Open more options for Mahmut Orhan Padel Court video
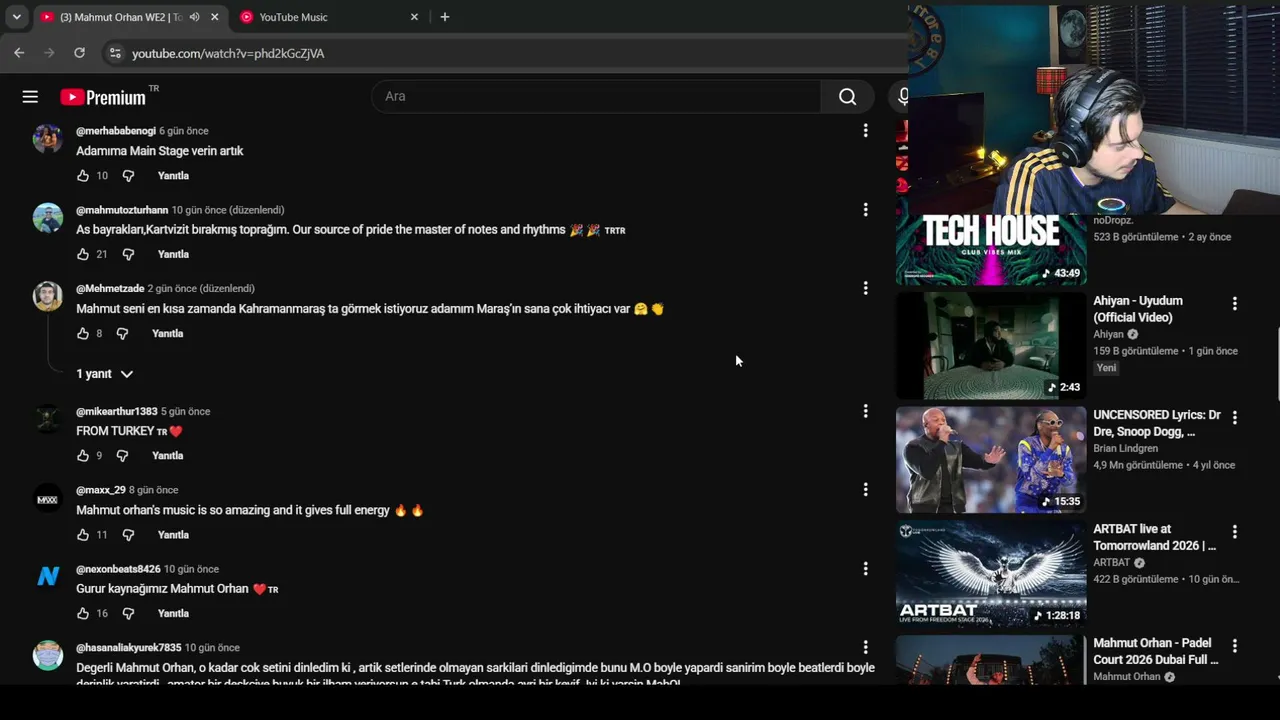This screenshot has width=1280, height=720. [x=1234, y=646]
